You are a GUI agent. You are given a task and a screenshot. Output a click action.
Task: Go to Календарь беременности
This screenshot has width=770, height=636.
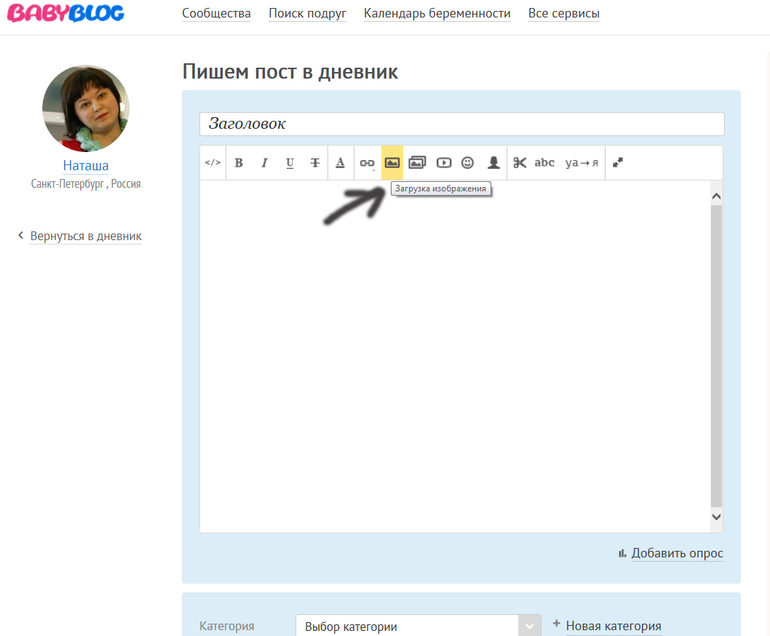437,14
